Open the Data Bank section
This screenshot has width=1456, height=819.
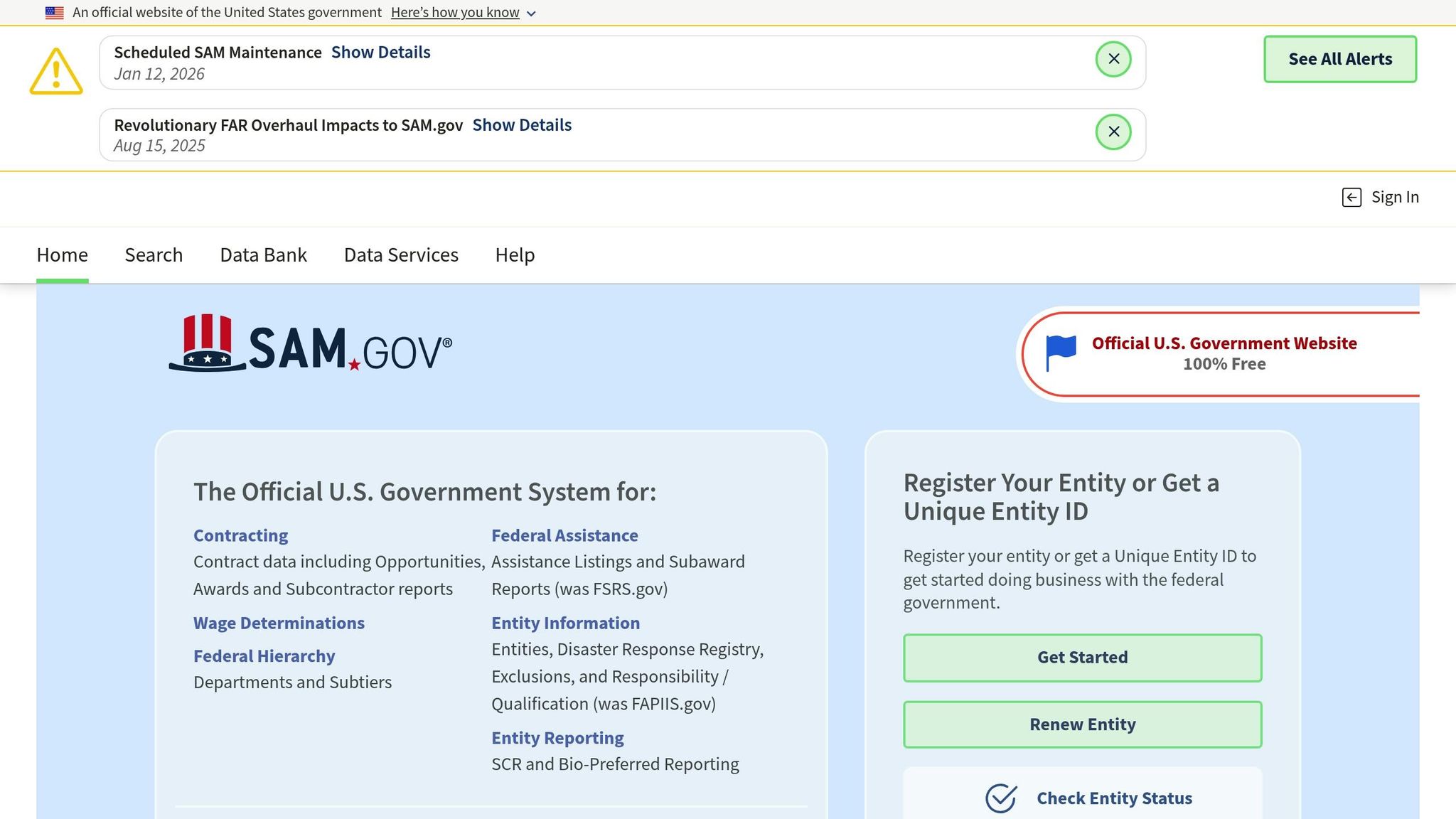(262, 255)
